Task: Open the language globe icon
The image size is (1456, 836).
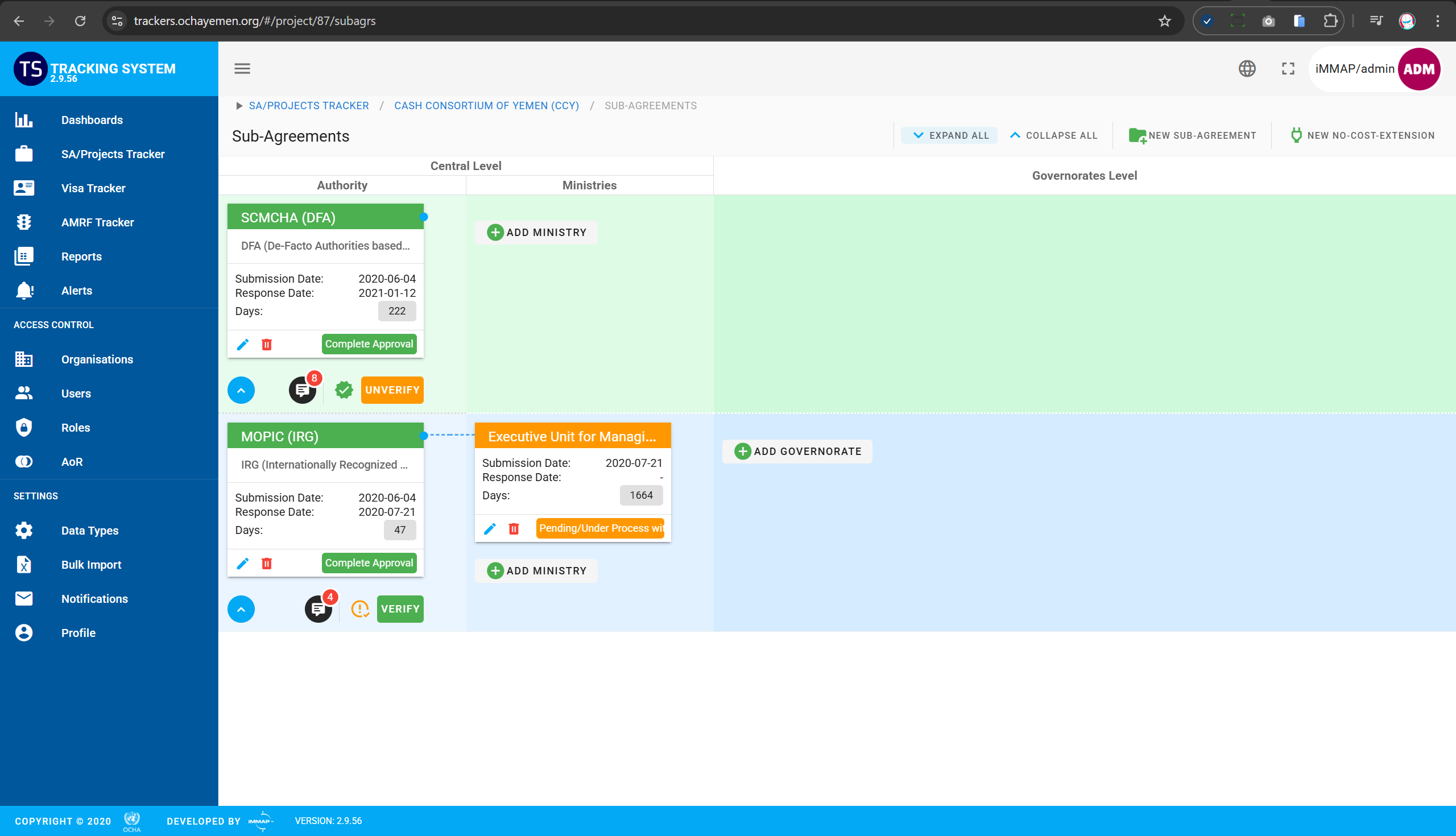Action: (x=1247, y=68)
